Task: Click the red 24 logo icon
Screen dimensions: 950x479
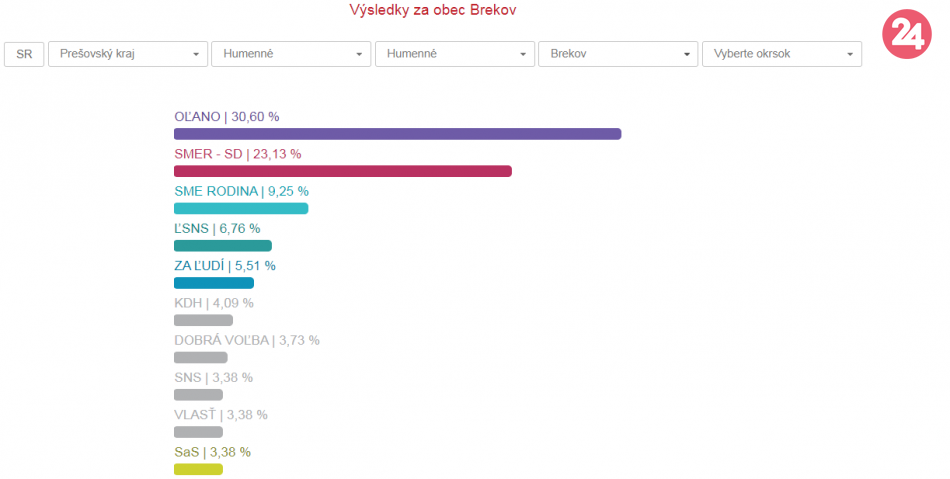Action: pyautogui.click(x=907, y=35)
